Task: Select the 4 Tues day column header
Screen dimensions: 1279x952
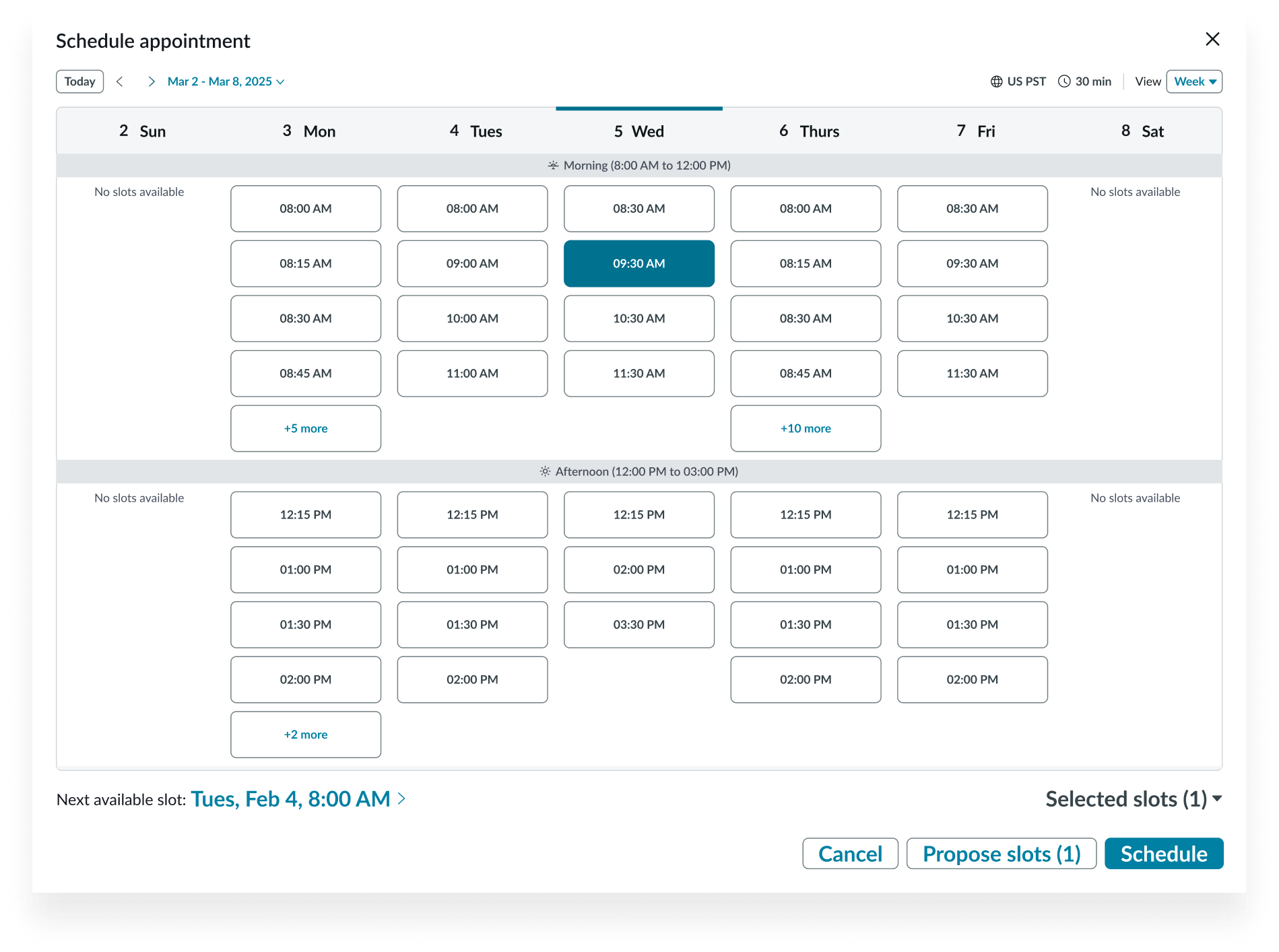Action: pos(475,131)
